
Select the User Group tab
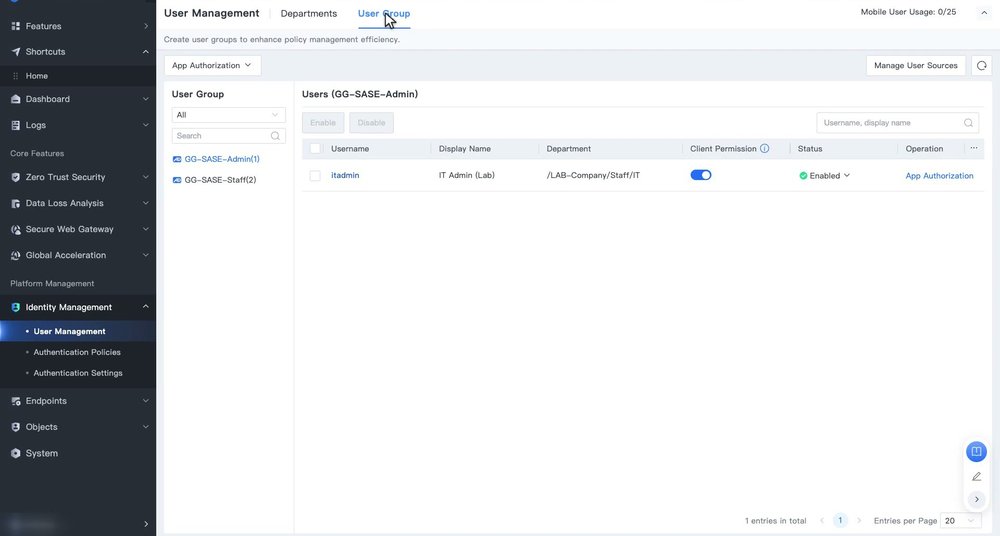[x=384, y=13]
